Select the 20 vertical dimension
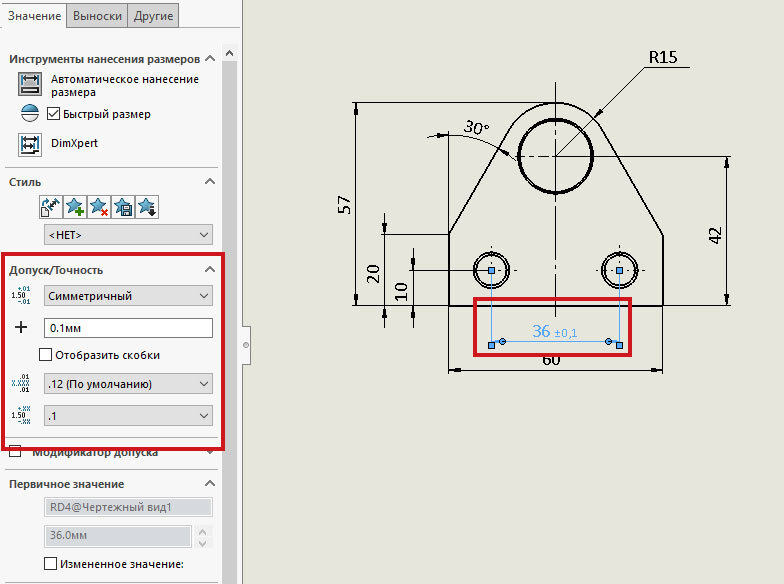The width and height of the screenshot is (784, 584). [x=373, y=274]
